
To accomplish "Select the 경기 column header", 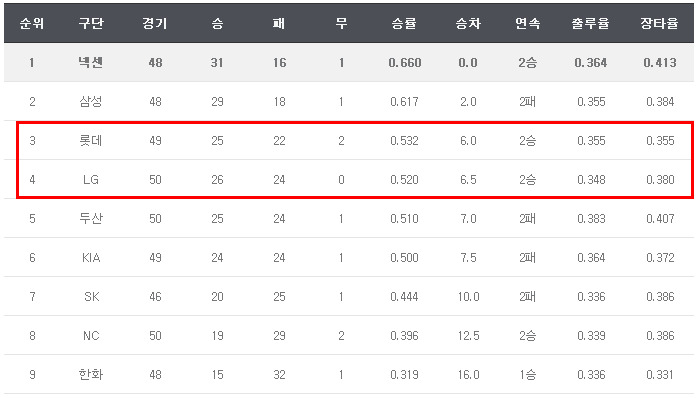I will pos(155,23).
